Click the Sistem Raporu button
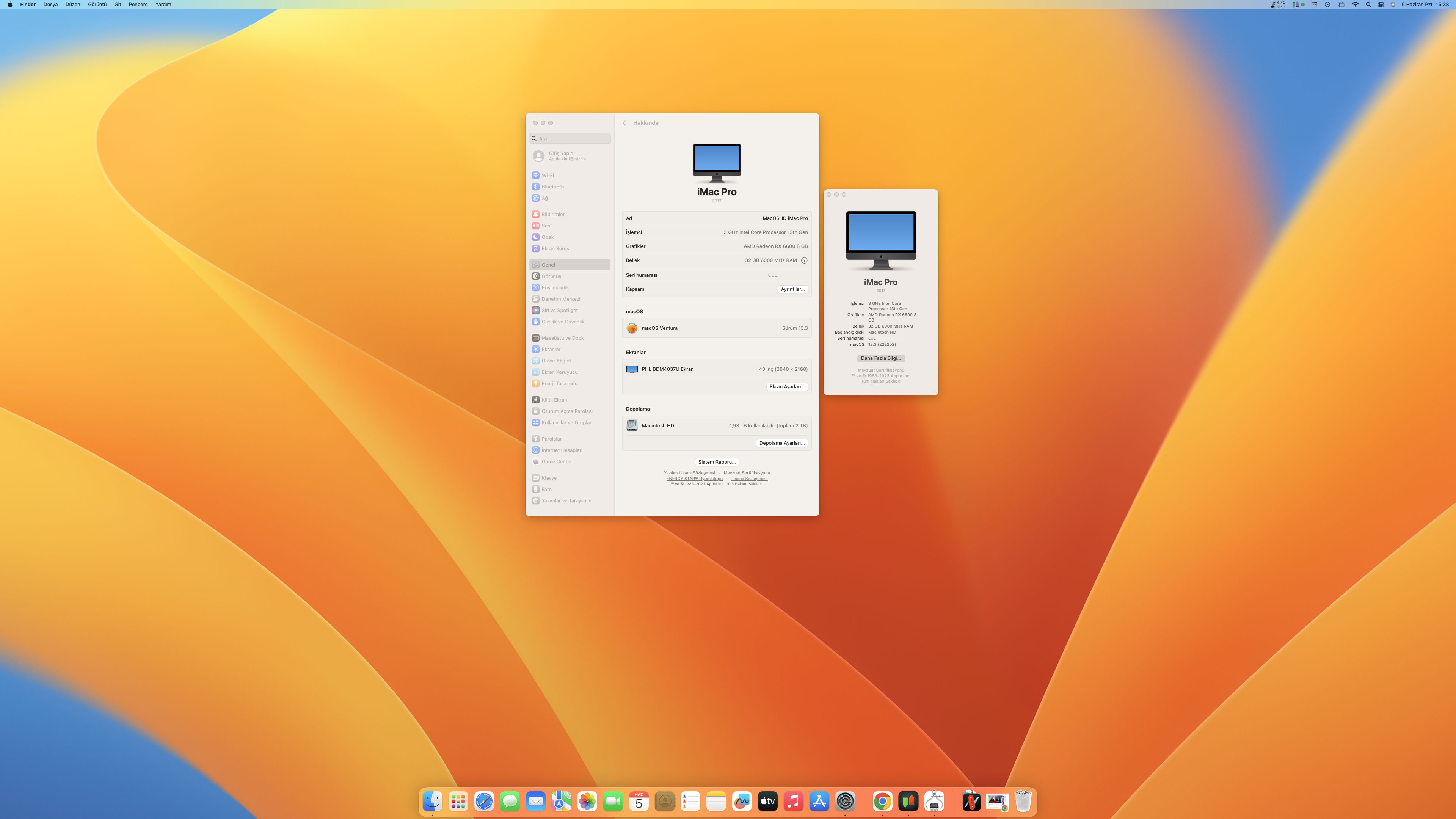This screenshot has height=819, width=1456. coord(716,462)
